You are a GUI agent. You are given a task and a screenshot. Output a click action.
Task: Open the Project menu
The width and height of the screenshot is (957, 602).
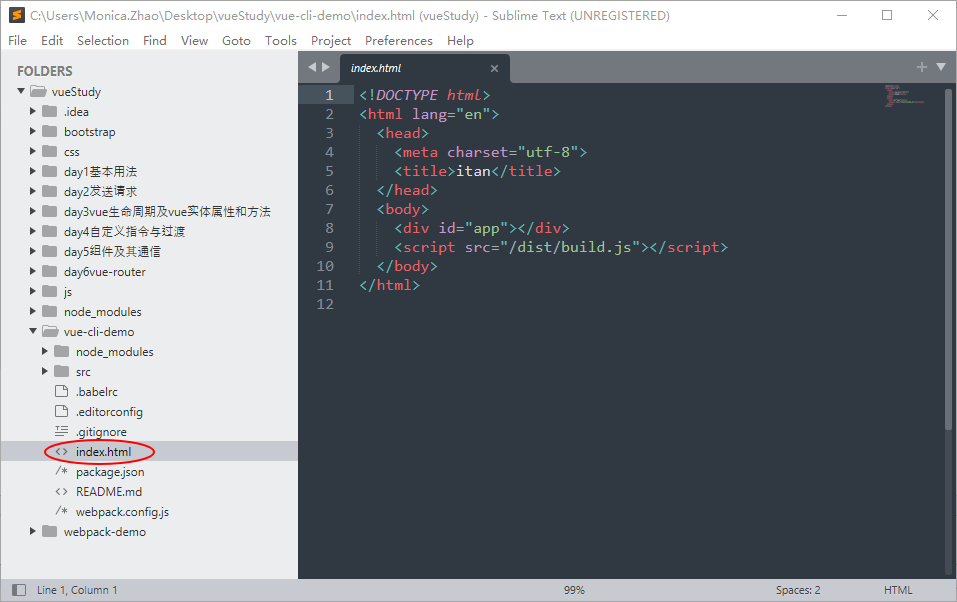(331, 40)
